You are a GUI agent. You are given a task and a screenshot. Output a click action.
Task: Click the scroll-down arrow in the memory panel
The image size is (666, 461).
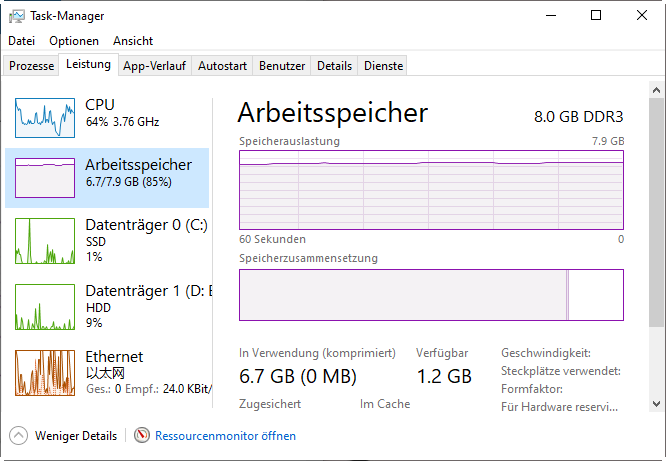(657, 403)
